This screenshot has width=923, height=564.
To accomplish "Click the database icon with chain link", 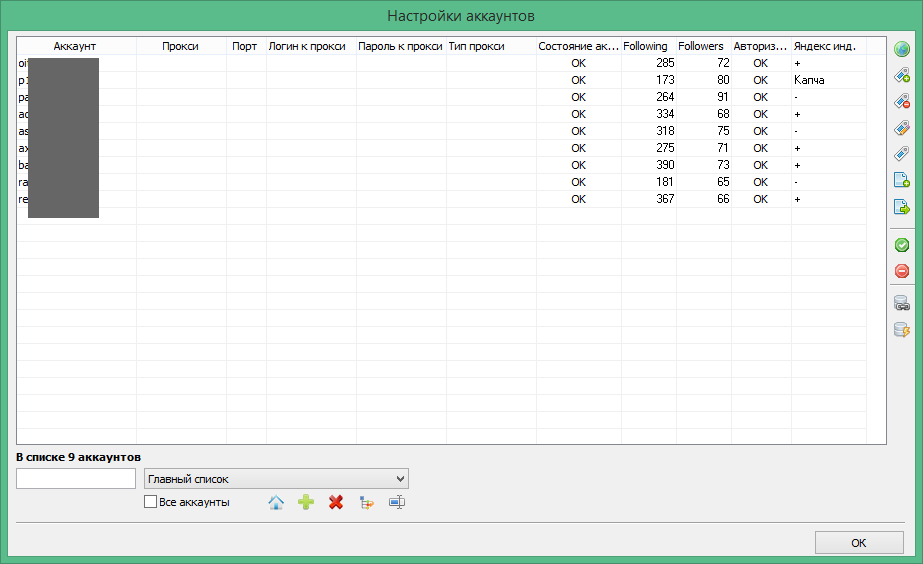I will tap(901, 304).
